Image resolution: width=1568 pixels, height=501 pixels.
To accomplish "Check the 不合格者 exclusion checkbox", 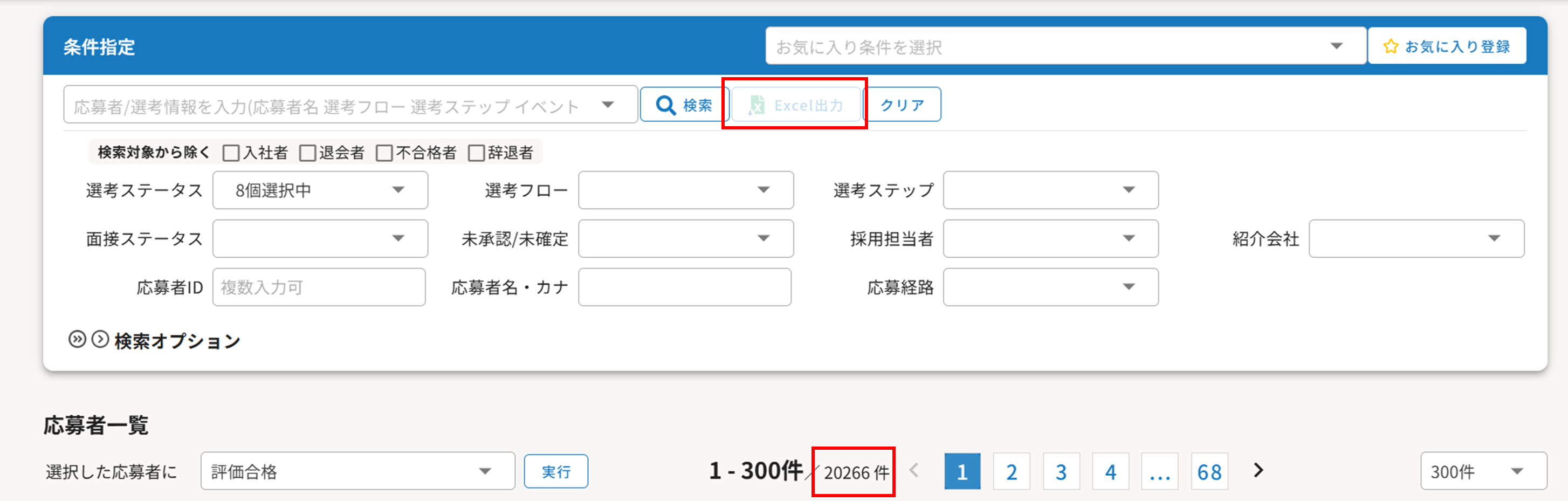I will pos(384,153).
